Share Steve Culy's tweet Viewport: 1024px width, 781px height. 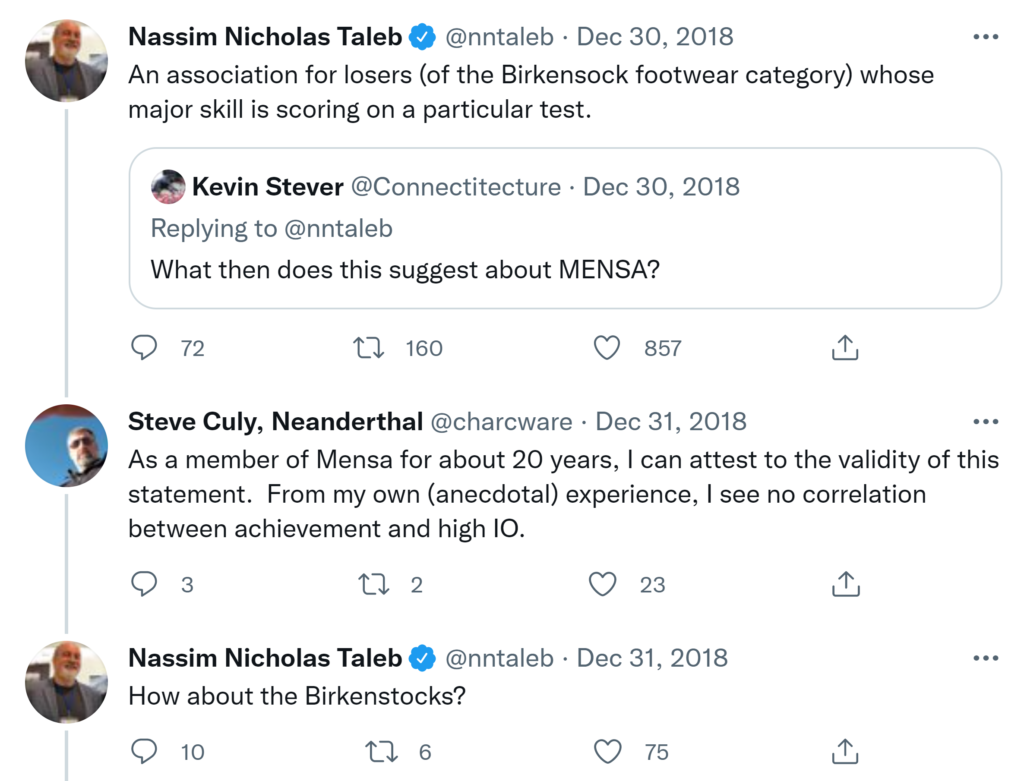pos(845,584)
